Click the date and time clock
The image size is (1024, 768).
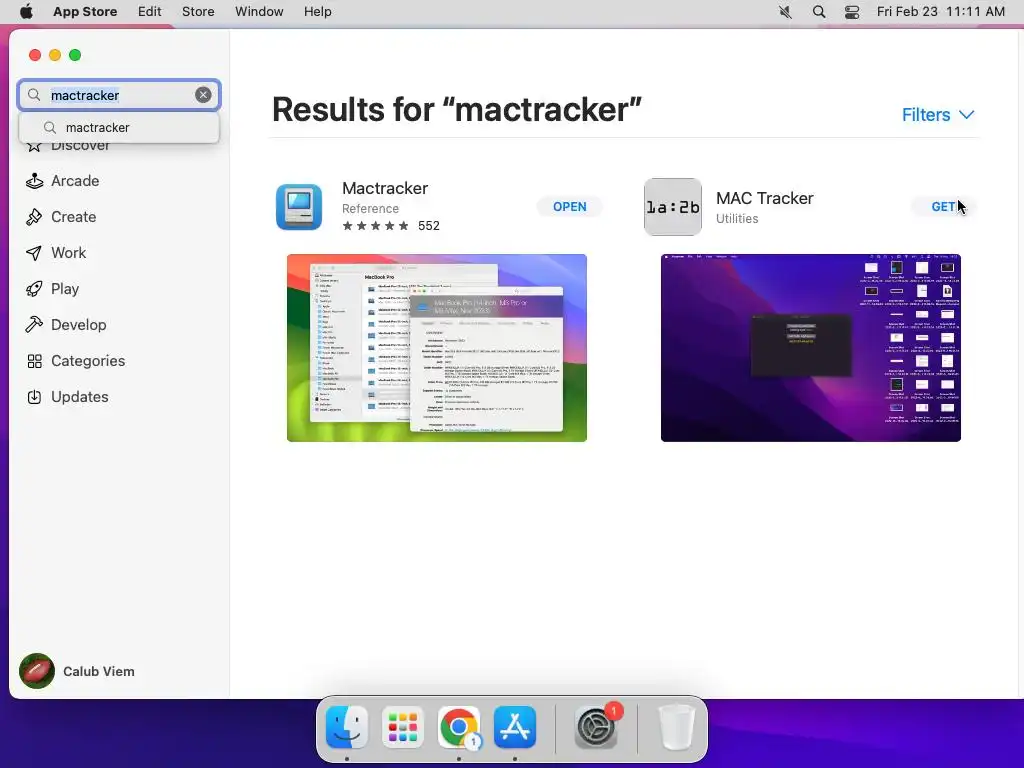pyautogui.click(x=940, y=12)
